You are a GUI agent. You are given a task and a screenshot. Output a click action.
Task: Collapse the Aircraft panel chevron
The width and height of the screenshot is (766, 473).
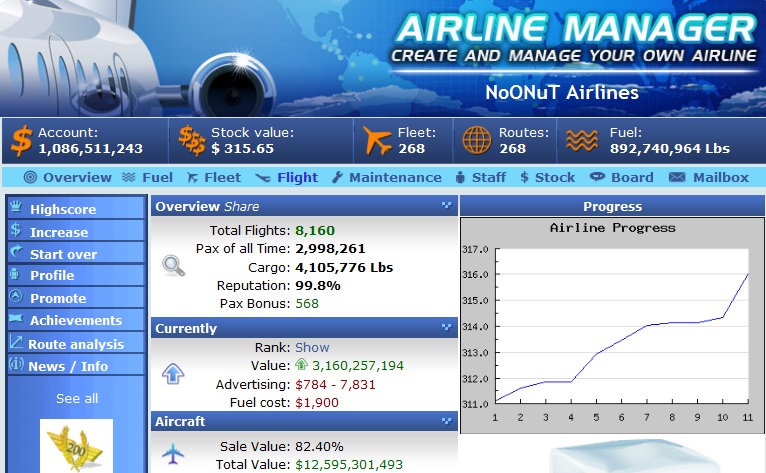click(x=447, y=421)
